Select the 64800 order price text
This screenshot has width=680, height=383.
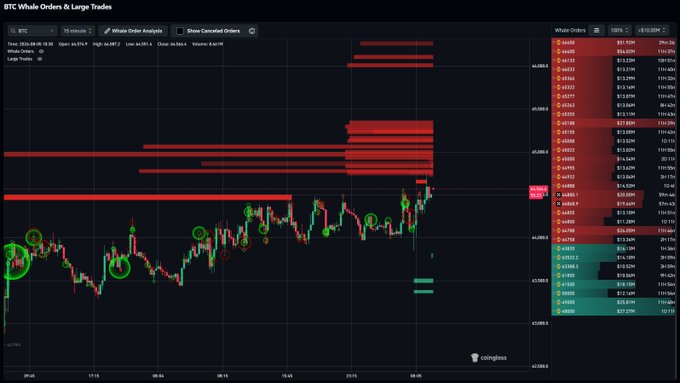coord(568,222)
